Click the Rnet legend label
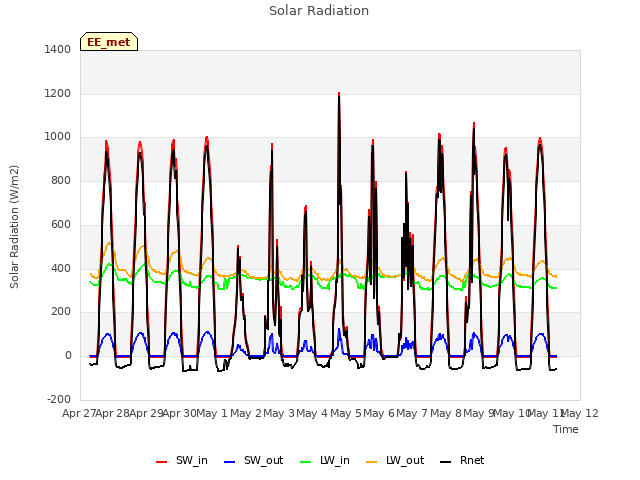Viewport: 640px width, 480px height. click(472, 460)
